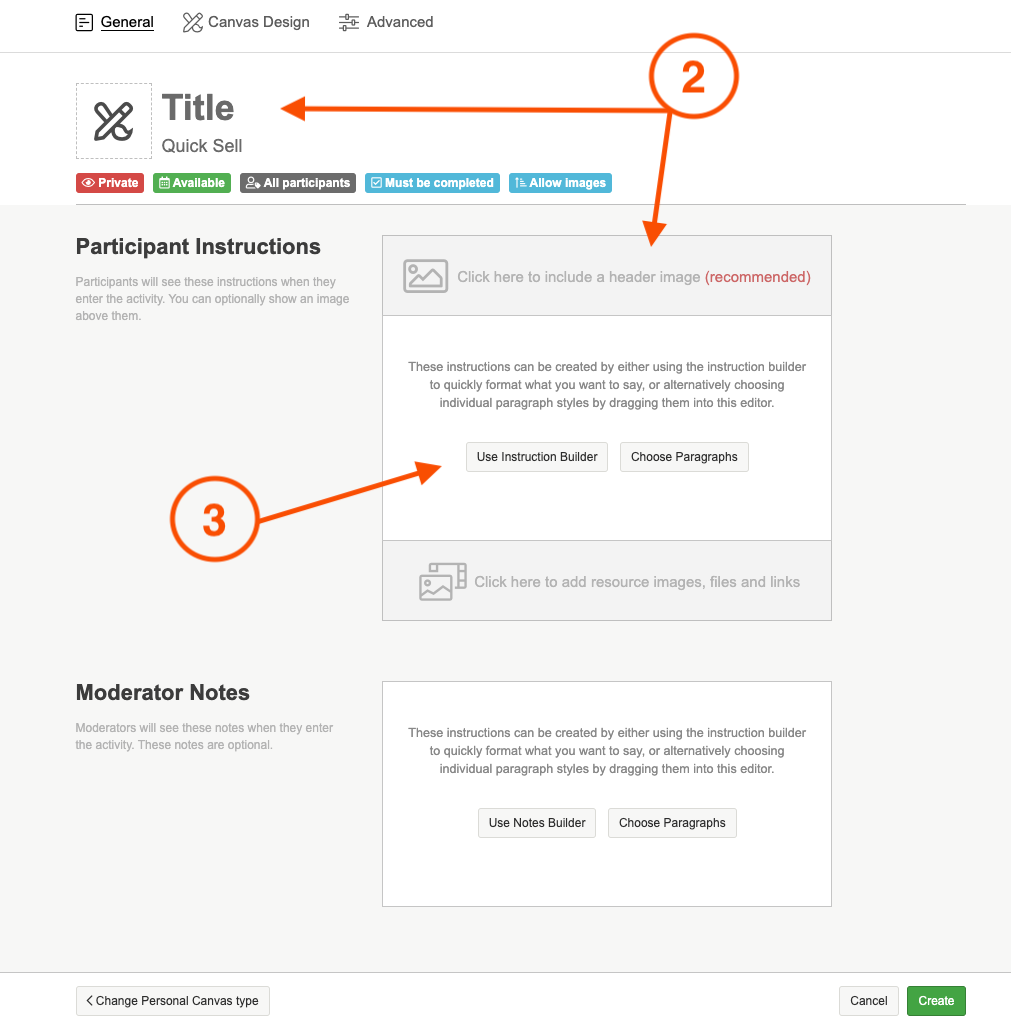Click the Use Instruction Builder button
The width and height of the screenshot is (1011, 1027).
537,457
